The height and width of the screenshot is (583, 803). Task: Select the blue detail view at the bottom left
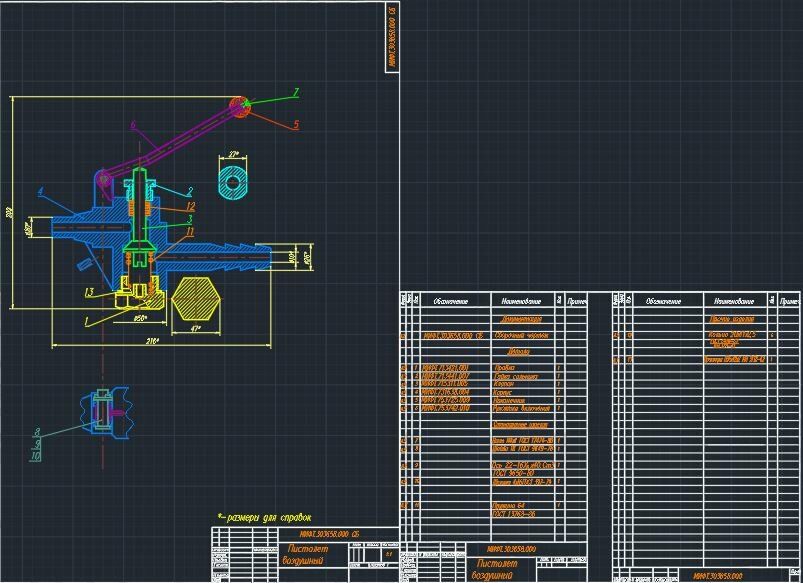point(106,413)
